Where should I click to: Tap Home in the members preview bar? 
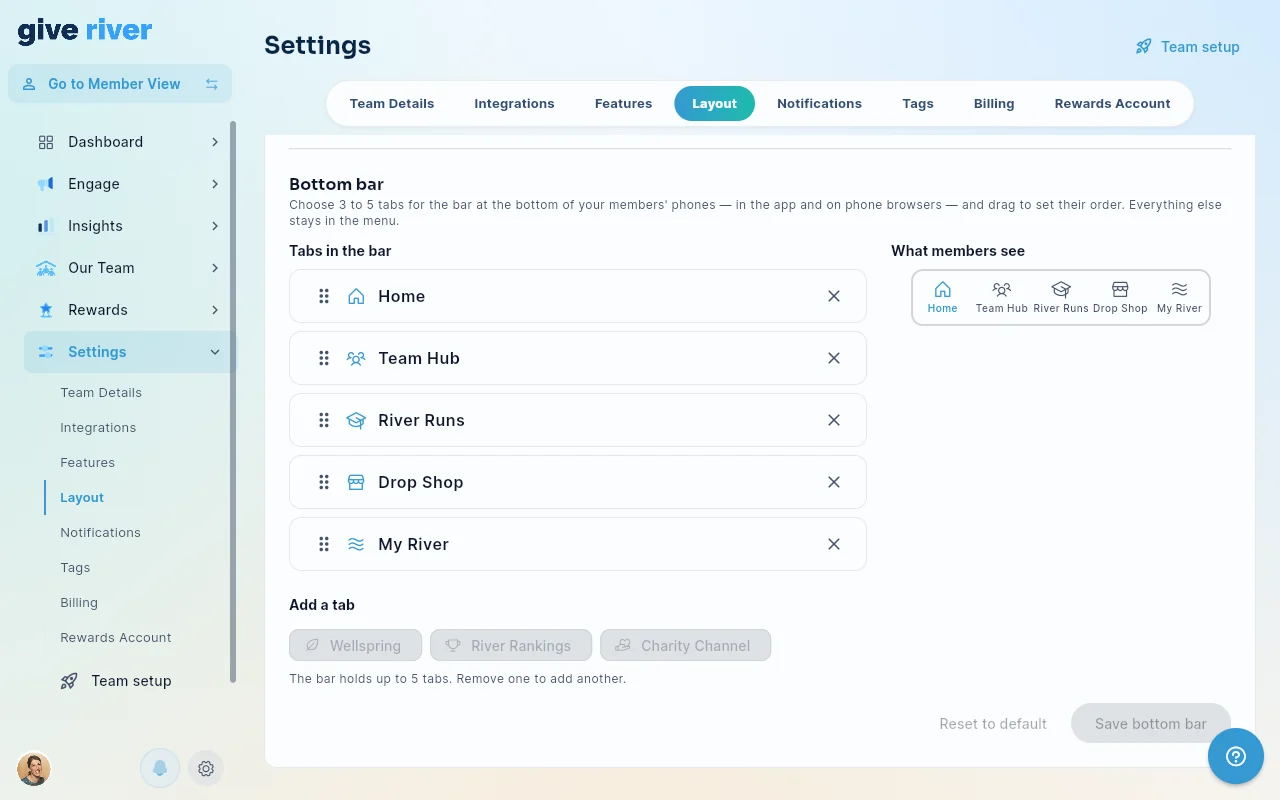point(942,297)
